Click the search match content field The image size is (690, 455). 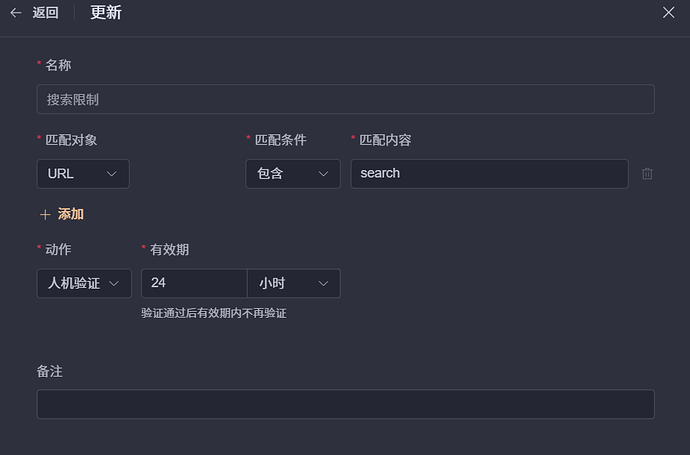[489, 174]
